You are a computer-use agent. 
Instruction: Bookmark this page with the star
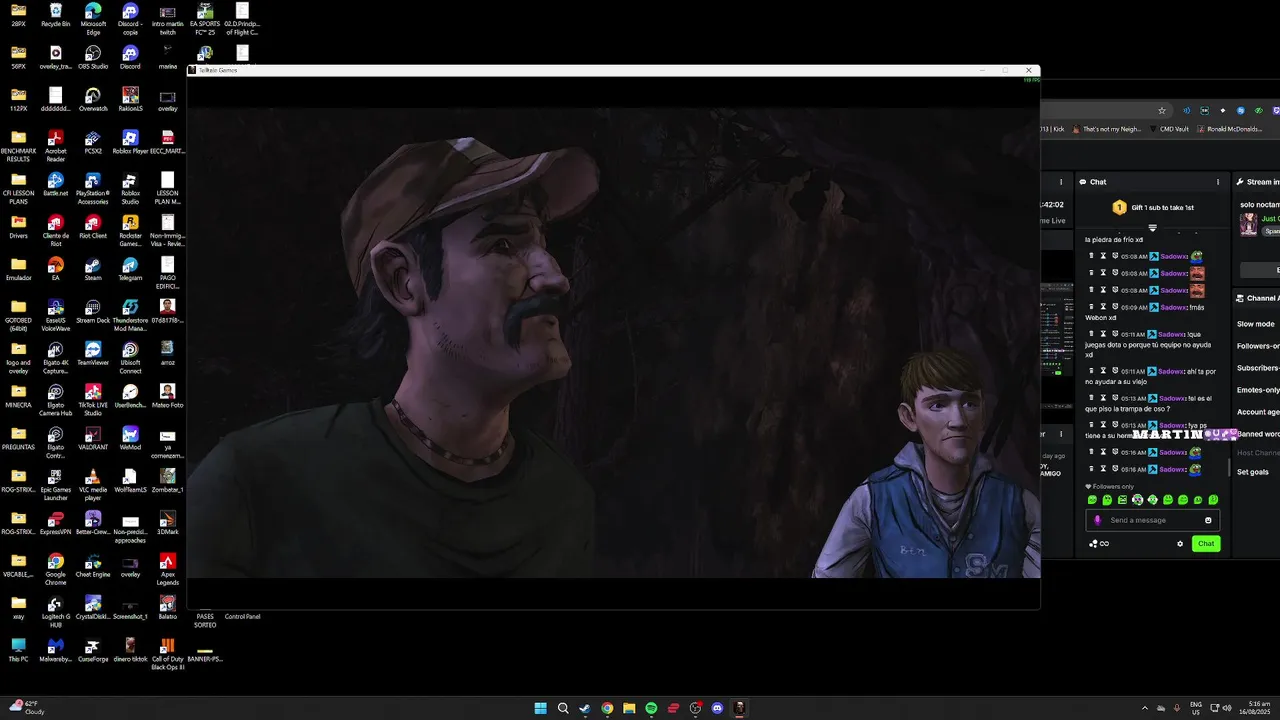coord(1161,110)
